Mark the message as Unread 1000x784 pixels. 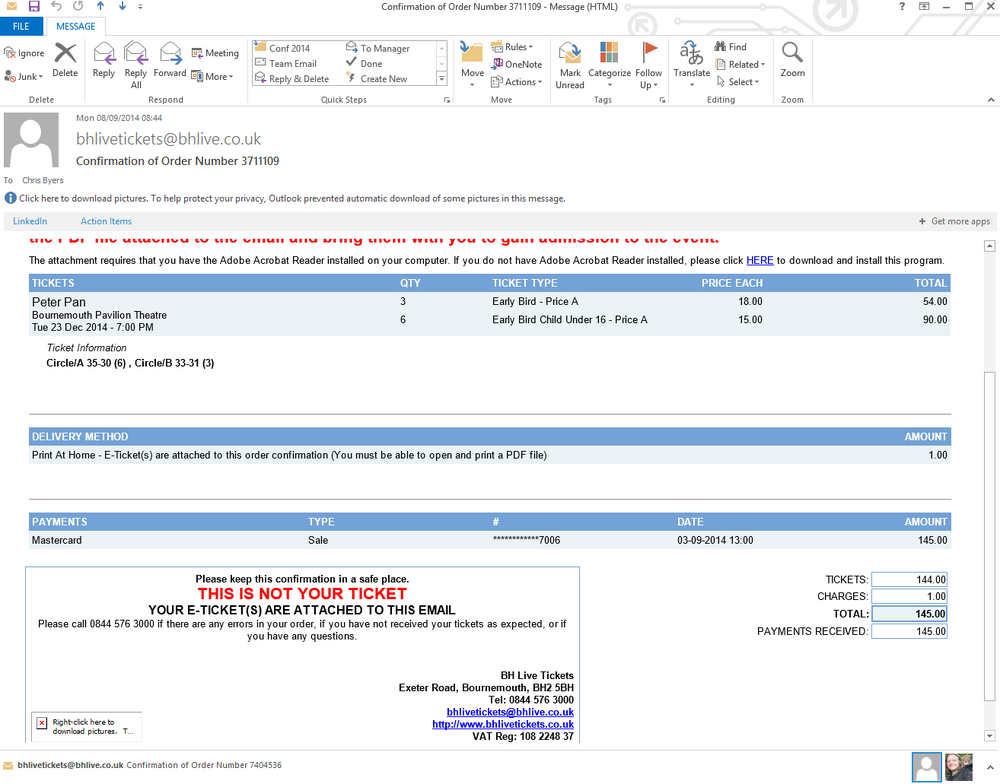[x=570, y=65]
